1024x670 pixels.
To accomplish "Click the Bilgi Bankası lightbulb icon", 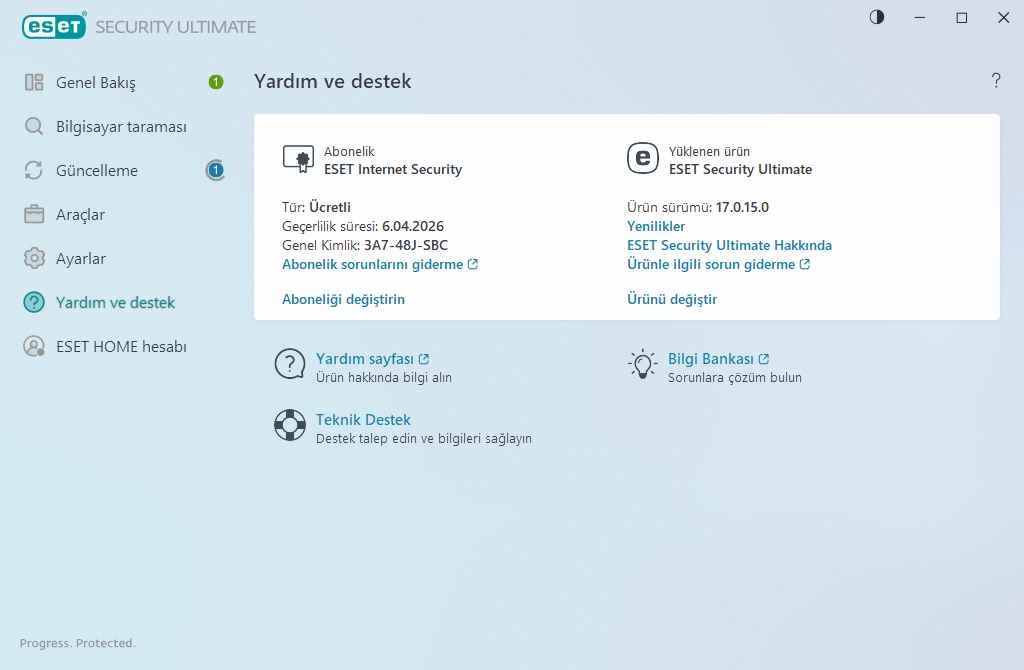I will pyautogui.click(x=641, y=365).
